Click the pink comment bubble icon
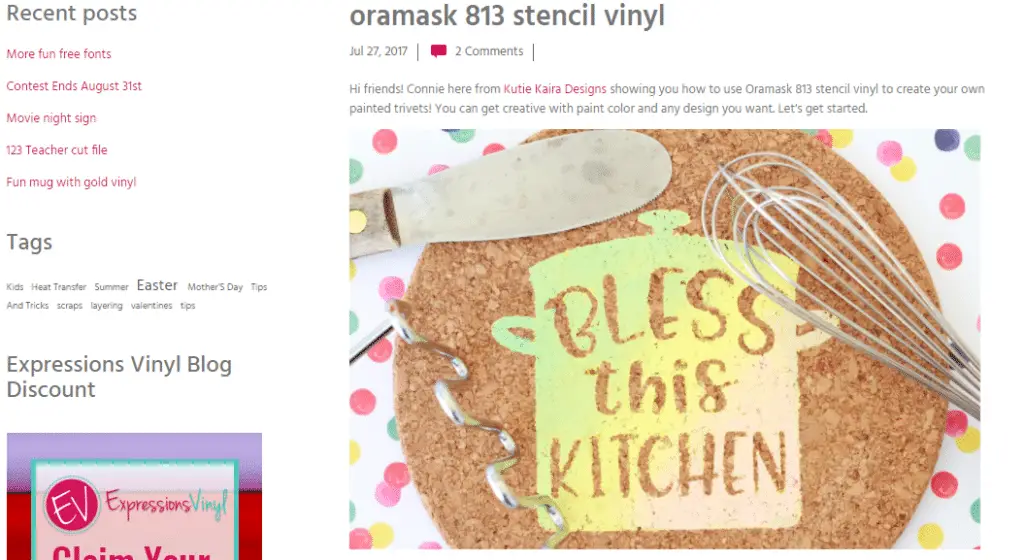 [x=439, y=51]
